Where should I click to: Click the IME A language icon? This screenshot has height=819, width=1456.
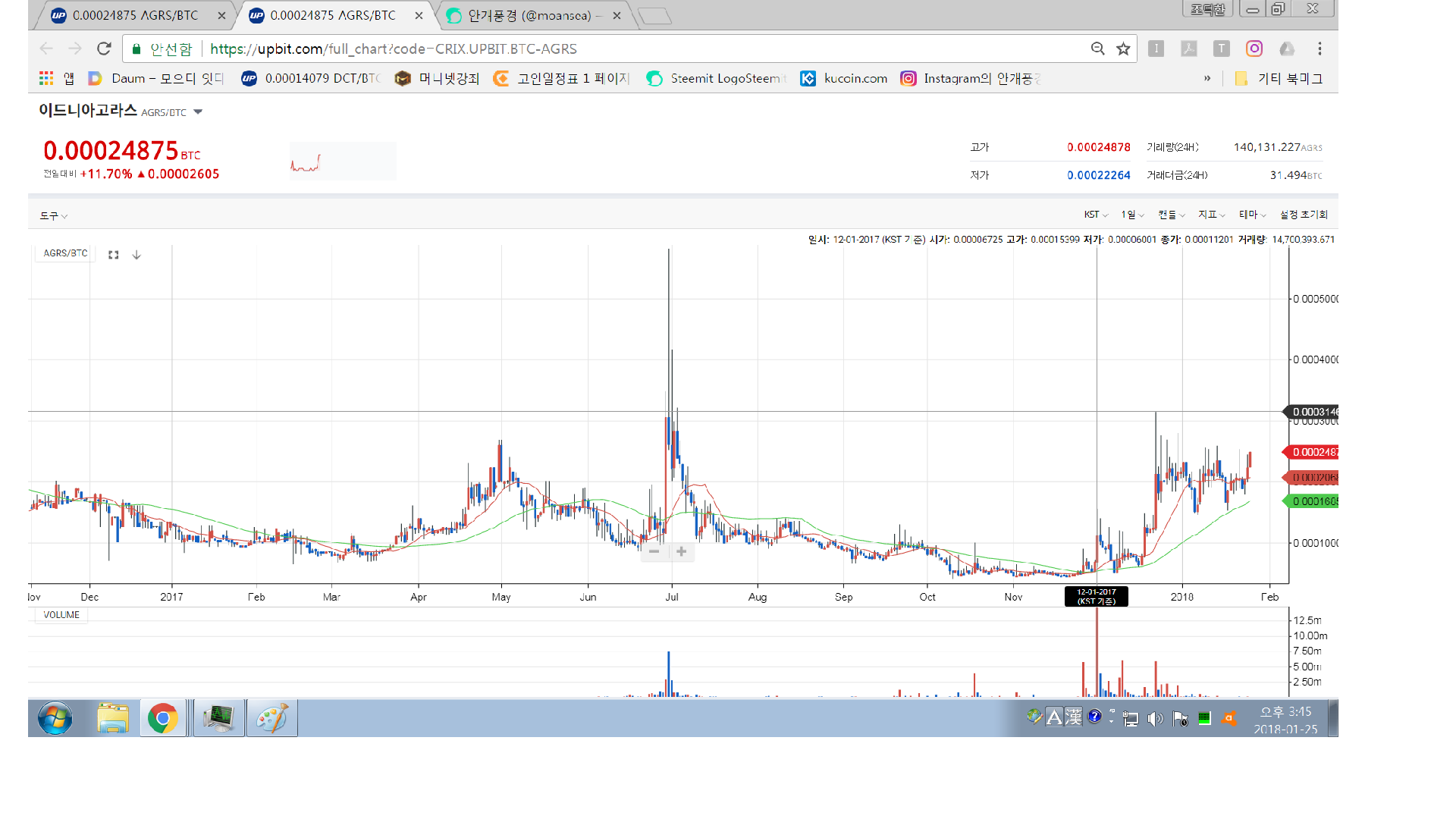1054,717
